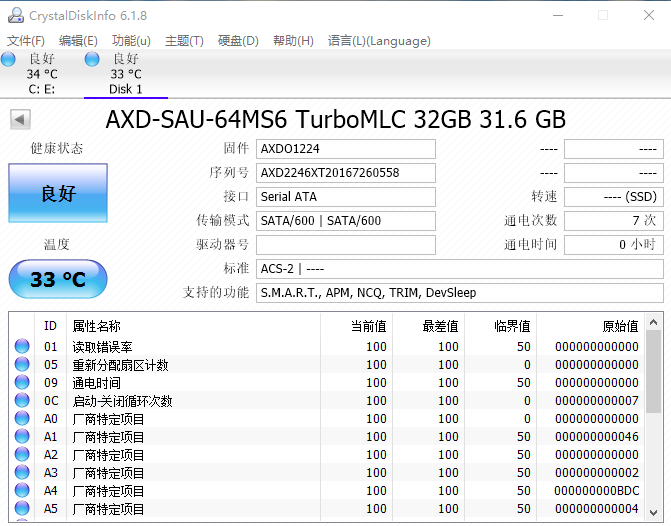Open the 语言(L)(Language) menu
This screenshot has height=526, width=671.
tap(379, 41)
